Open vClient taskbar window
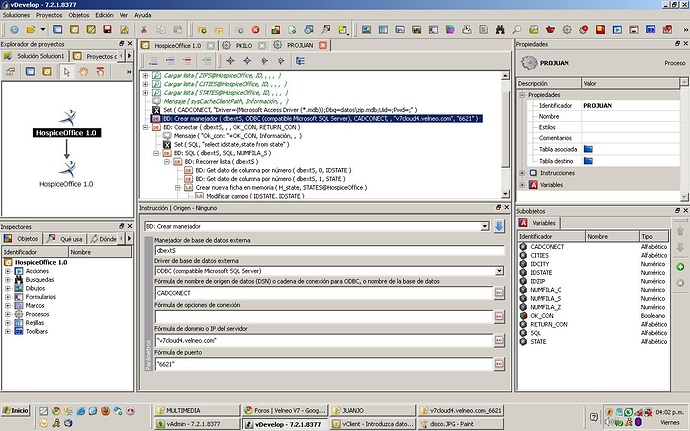Viewport: 690px width, 431px height. tap(373, 424)
